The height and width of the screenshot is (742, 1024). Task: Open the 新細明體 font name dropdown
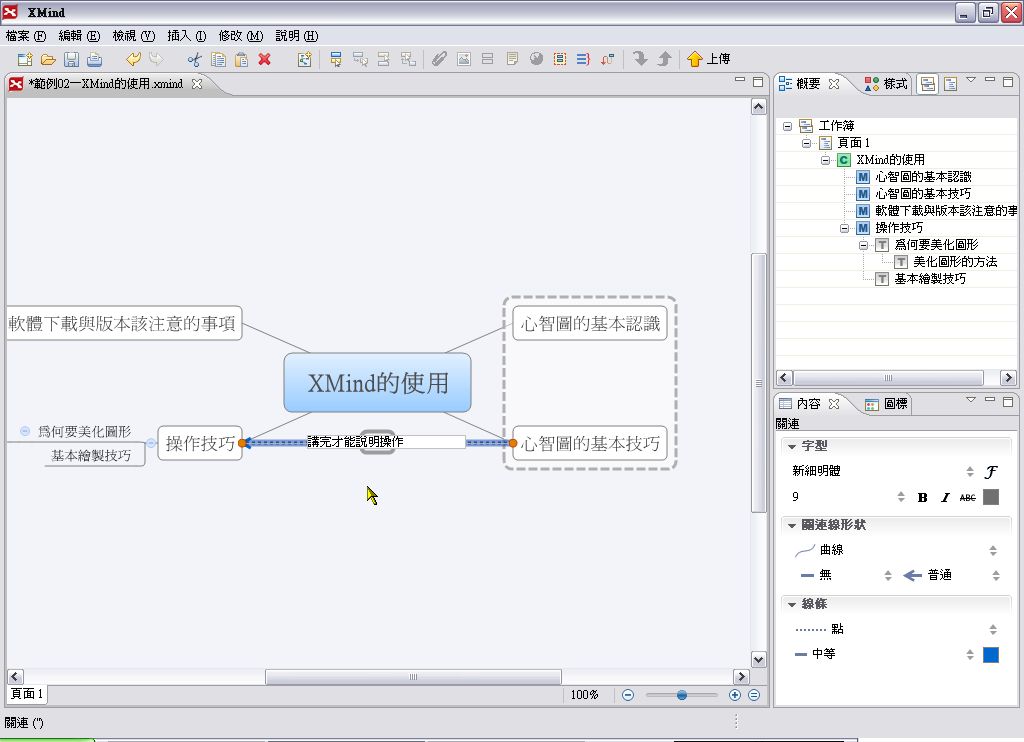tap(970, 472)
